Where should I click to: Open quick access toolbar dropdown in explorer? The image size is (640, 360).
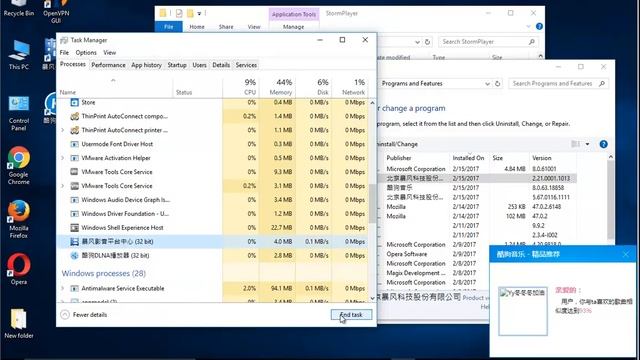tap(199, 13)
